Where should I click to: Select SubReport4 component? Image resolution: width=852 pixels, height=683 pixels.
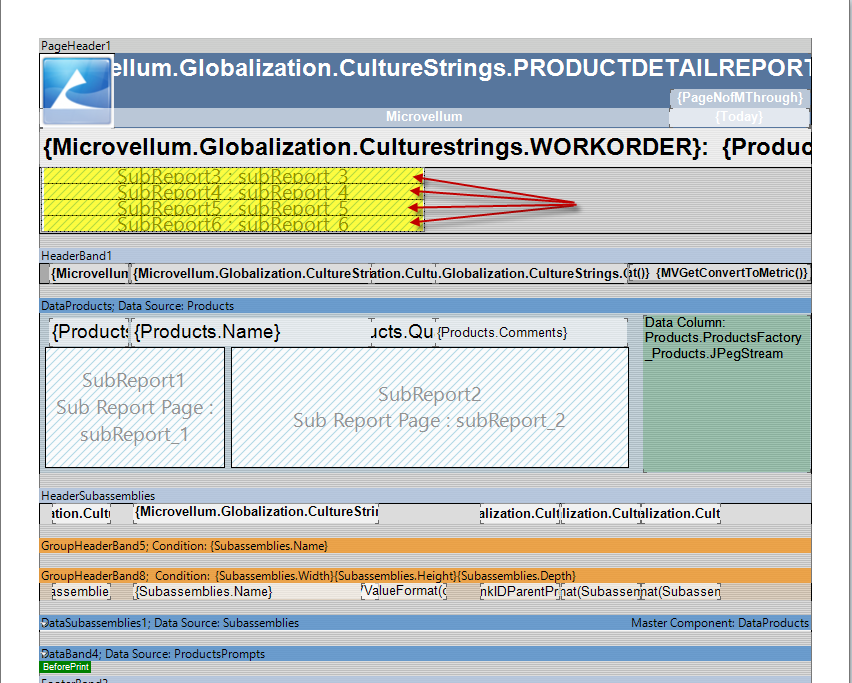[x=233, y=192]
